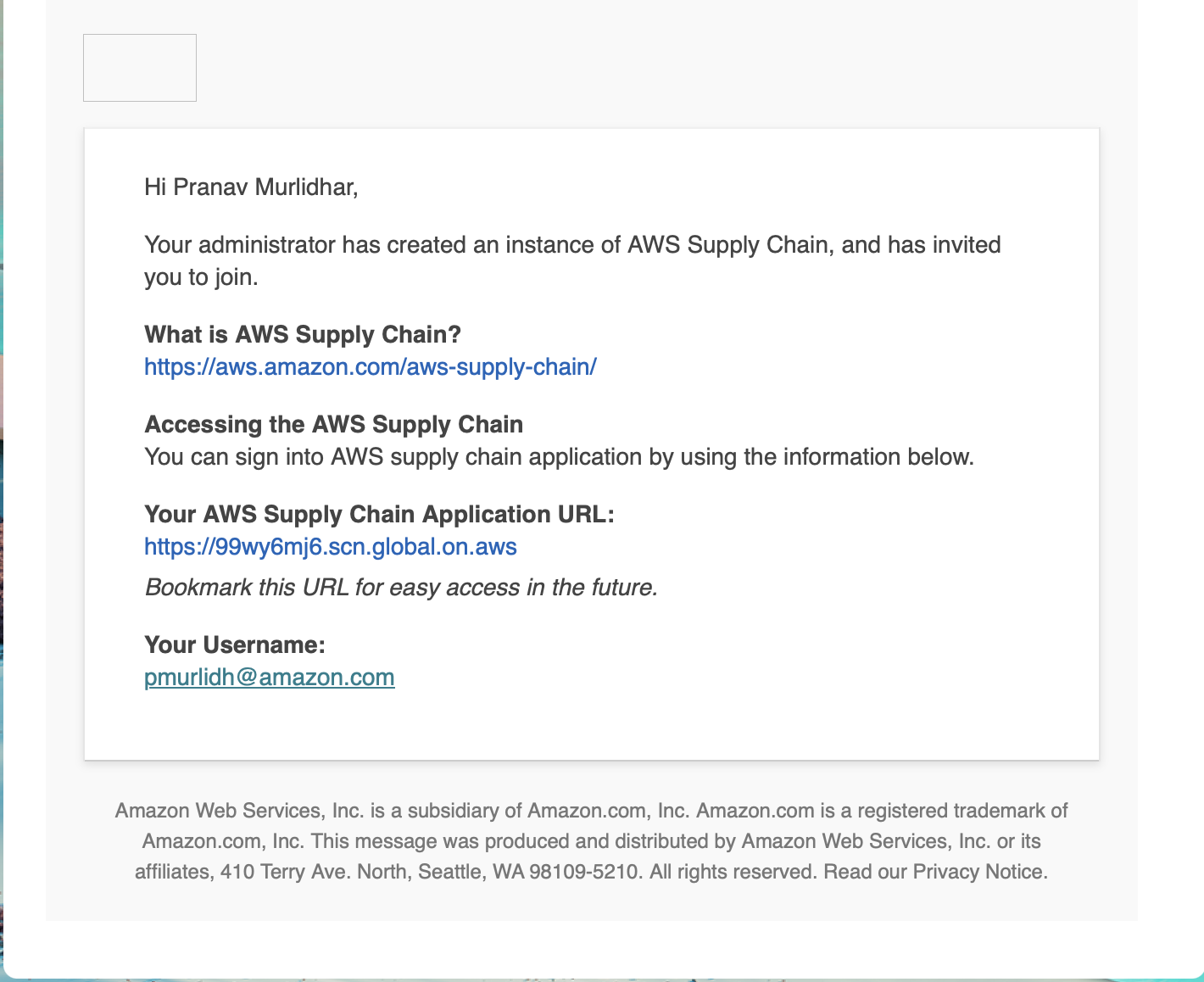Viewport: 1204px width, 982px height.
Task: Click 'Bookmark this URL for easy access' note
Action: point(401,588)
